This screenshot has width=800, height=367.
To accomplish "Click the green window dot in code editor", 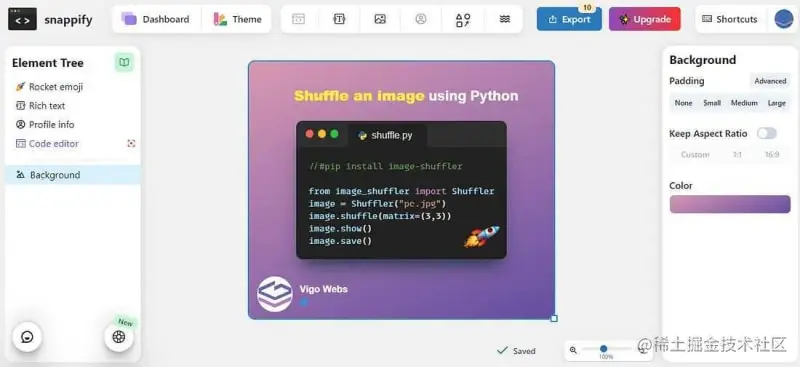I will 334,134.
